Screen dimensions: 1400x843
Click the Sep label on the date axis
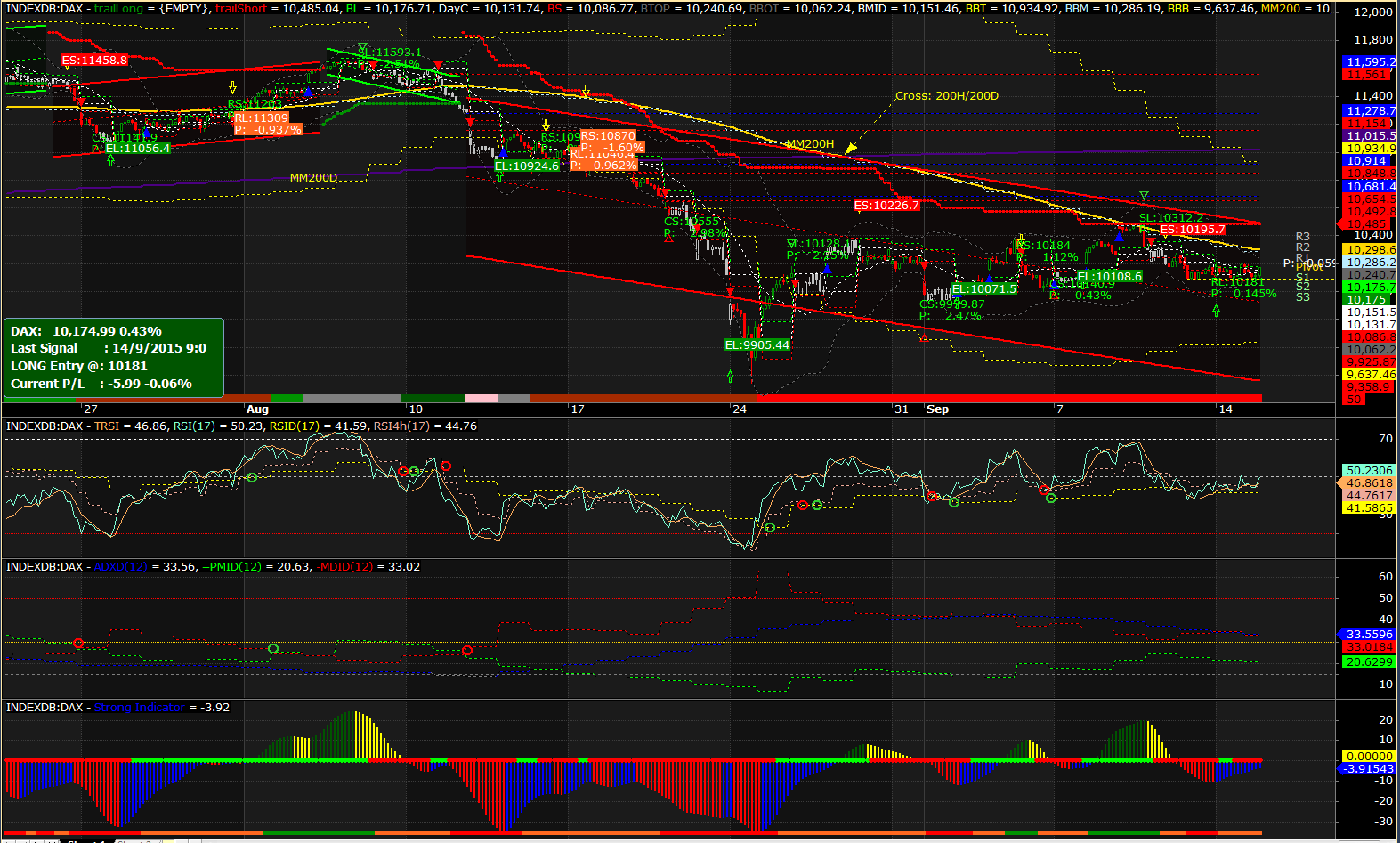point(937,409)
